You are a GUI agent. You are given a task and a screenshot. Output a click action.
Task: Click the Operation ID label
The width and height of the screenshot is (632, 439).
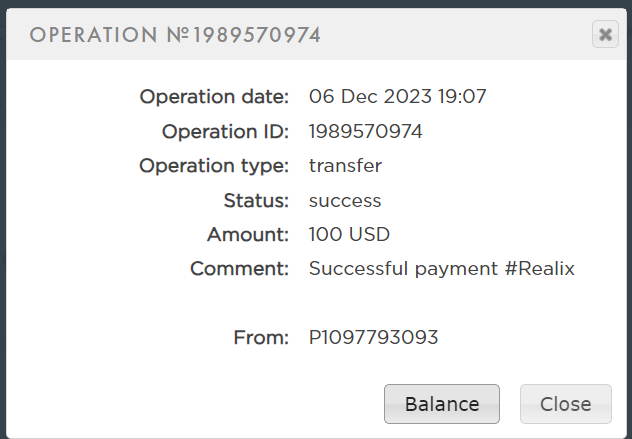[225, 132]
